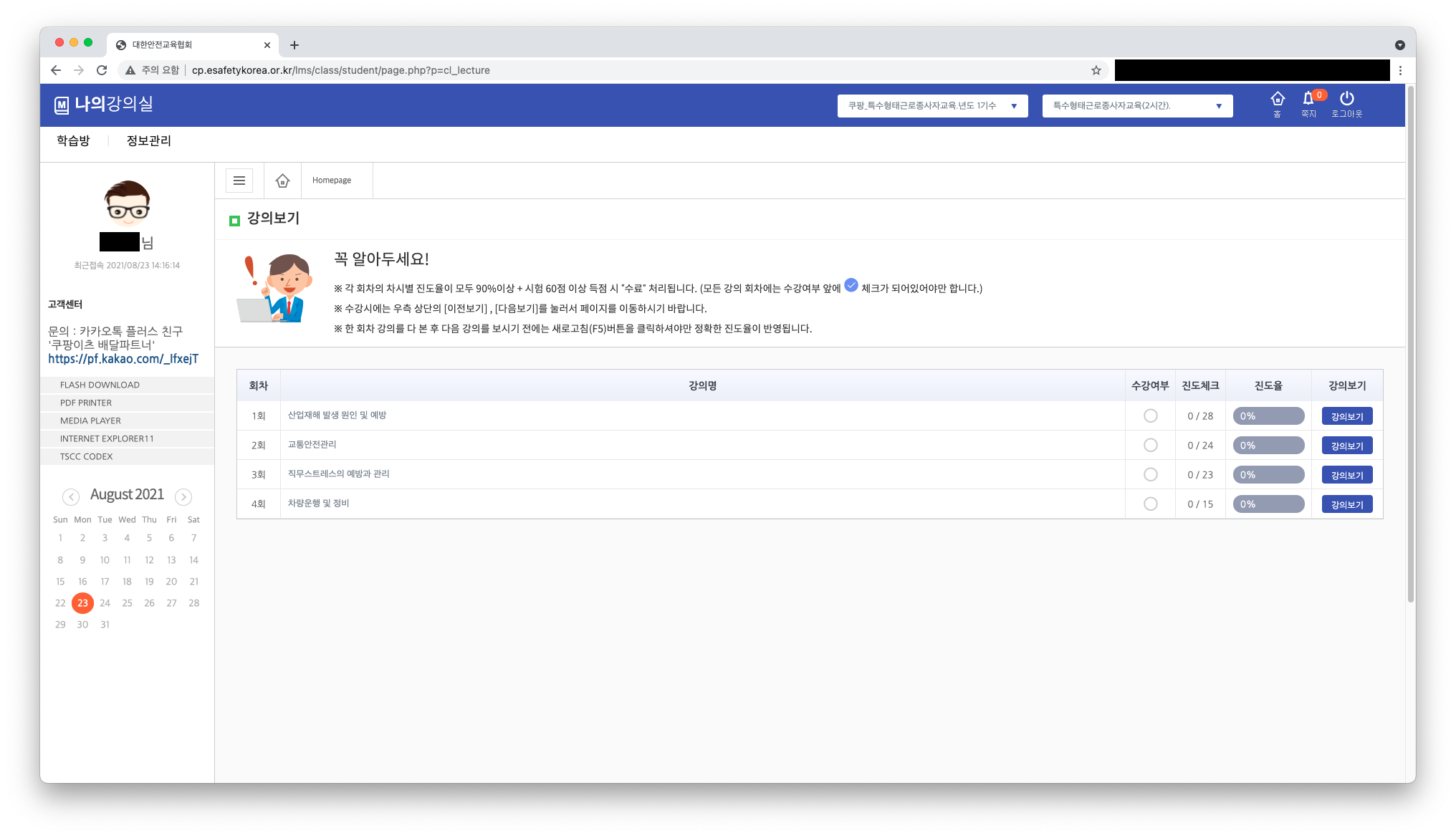This screenshot has width=1456, height=836.
Task: Select August 23 on calendar
Action: (x=82, y=603)
